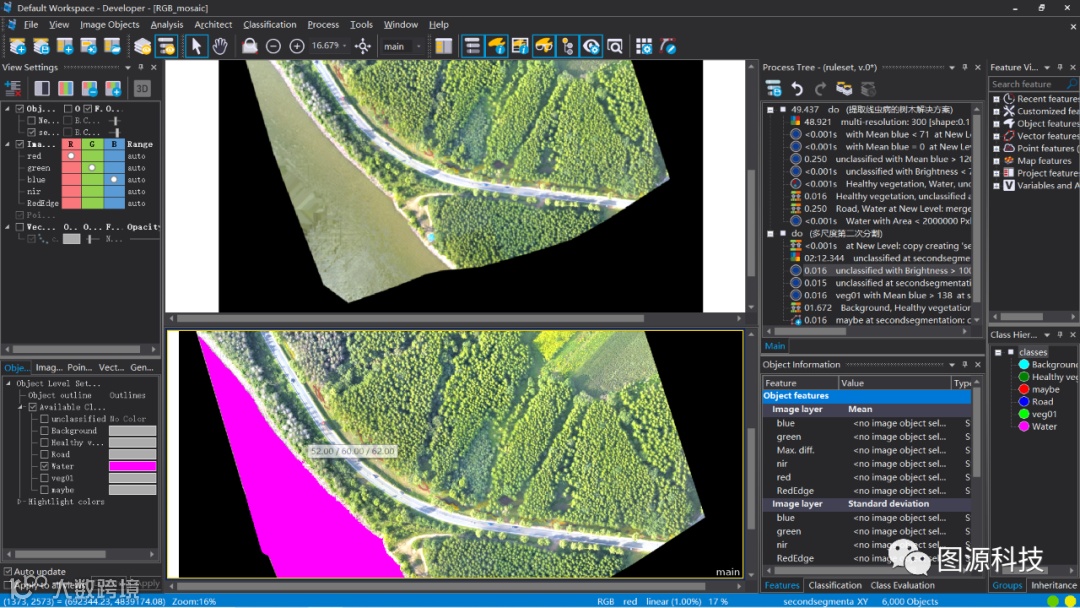Select the Water class in hierarchy

coord(1043,426)
